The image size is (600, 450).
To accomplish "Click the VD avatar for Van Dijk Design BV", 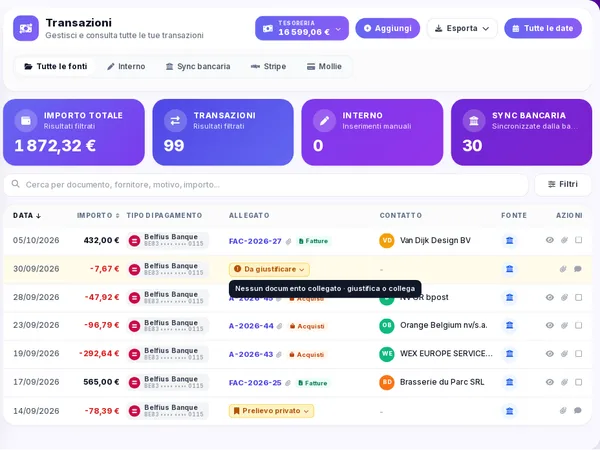I will (386, 241).
